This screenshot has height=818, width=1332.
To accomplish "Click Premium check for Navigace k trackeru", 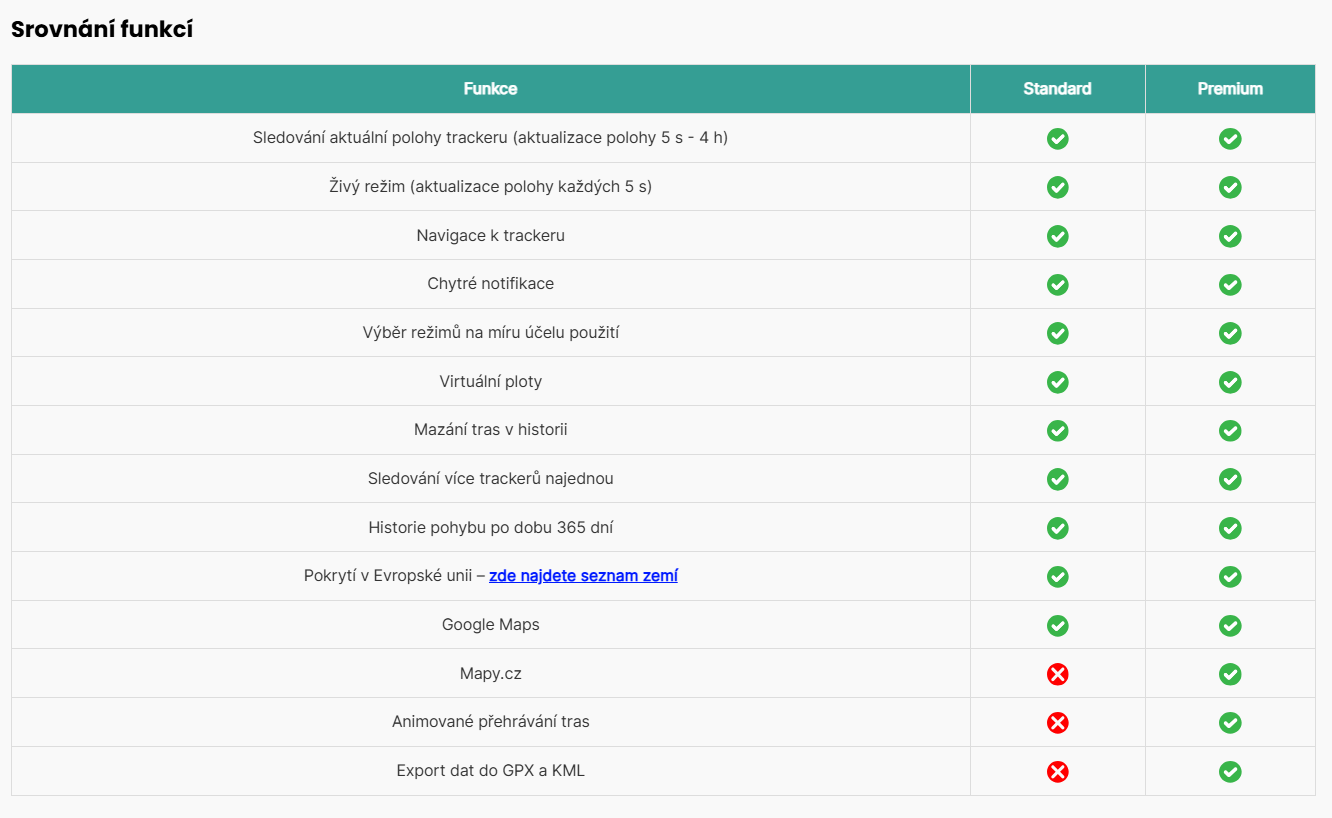I will (1230, 236).
